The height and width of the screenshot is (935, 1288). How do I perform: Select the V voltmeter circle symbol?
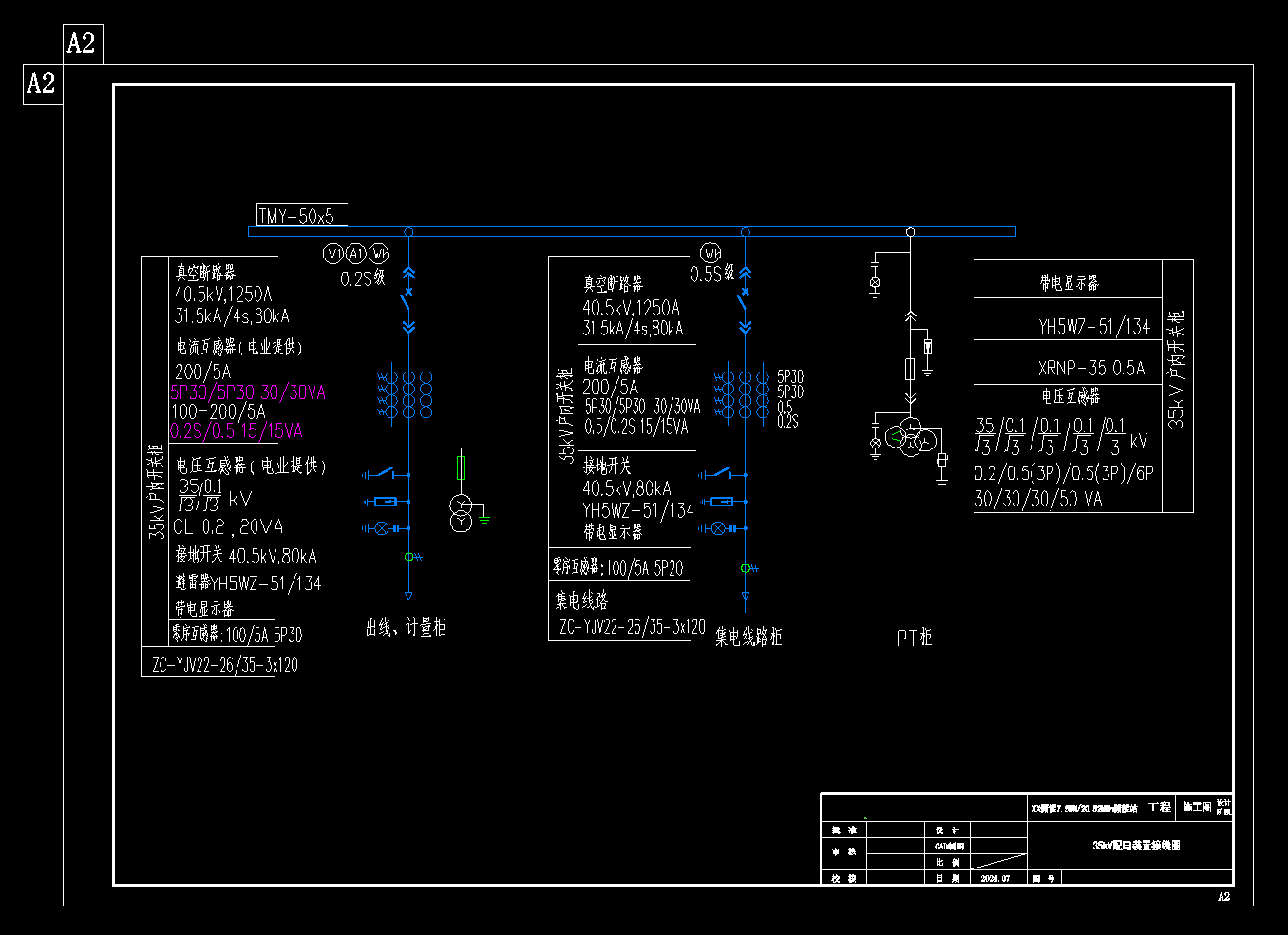click(332, 254)
